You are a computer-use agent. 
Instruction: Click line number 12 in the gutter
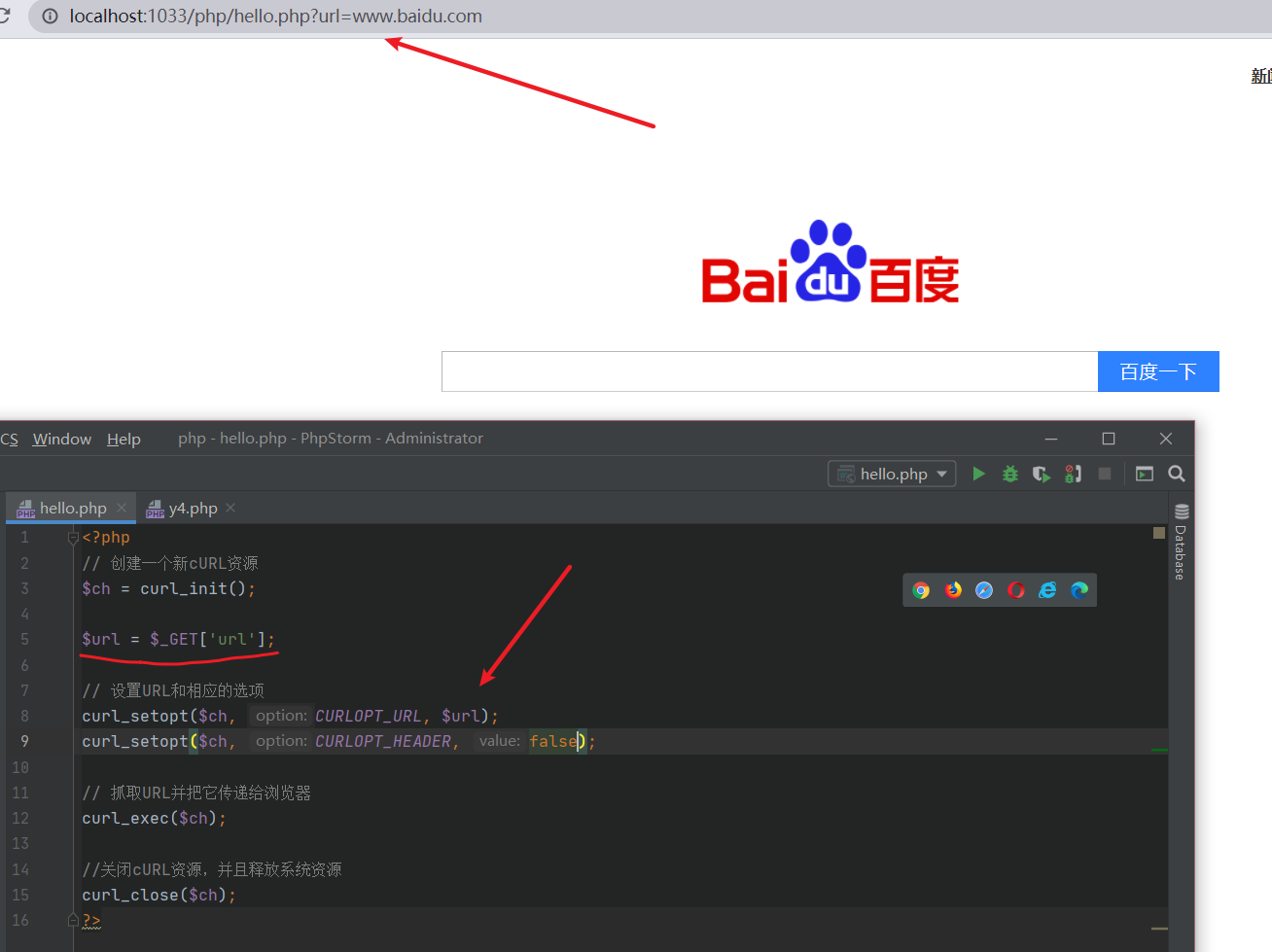[20, 818]
